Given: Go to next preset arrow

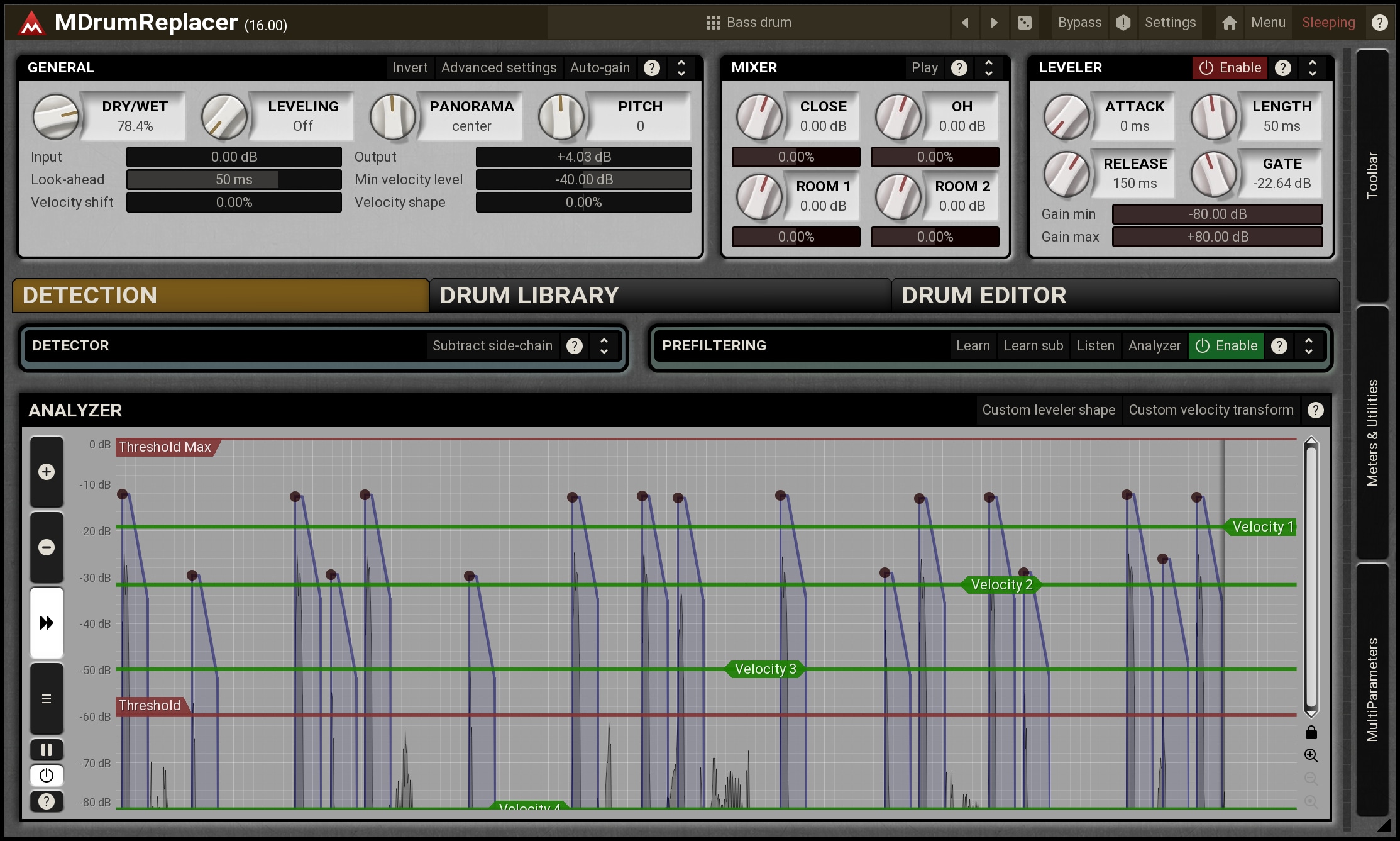Looking at the screenshot, I should (994, 23).
